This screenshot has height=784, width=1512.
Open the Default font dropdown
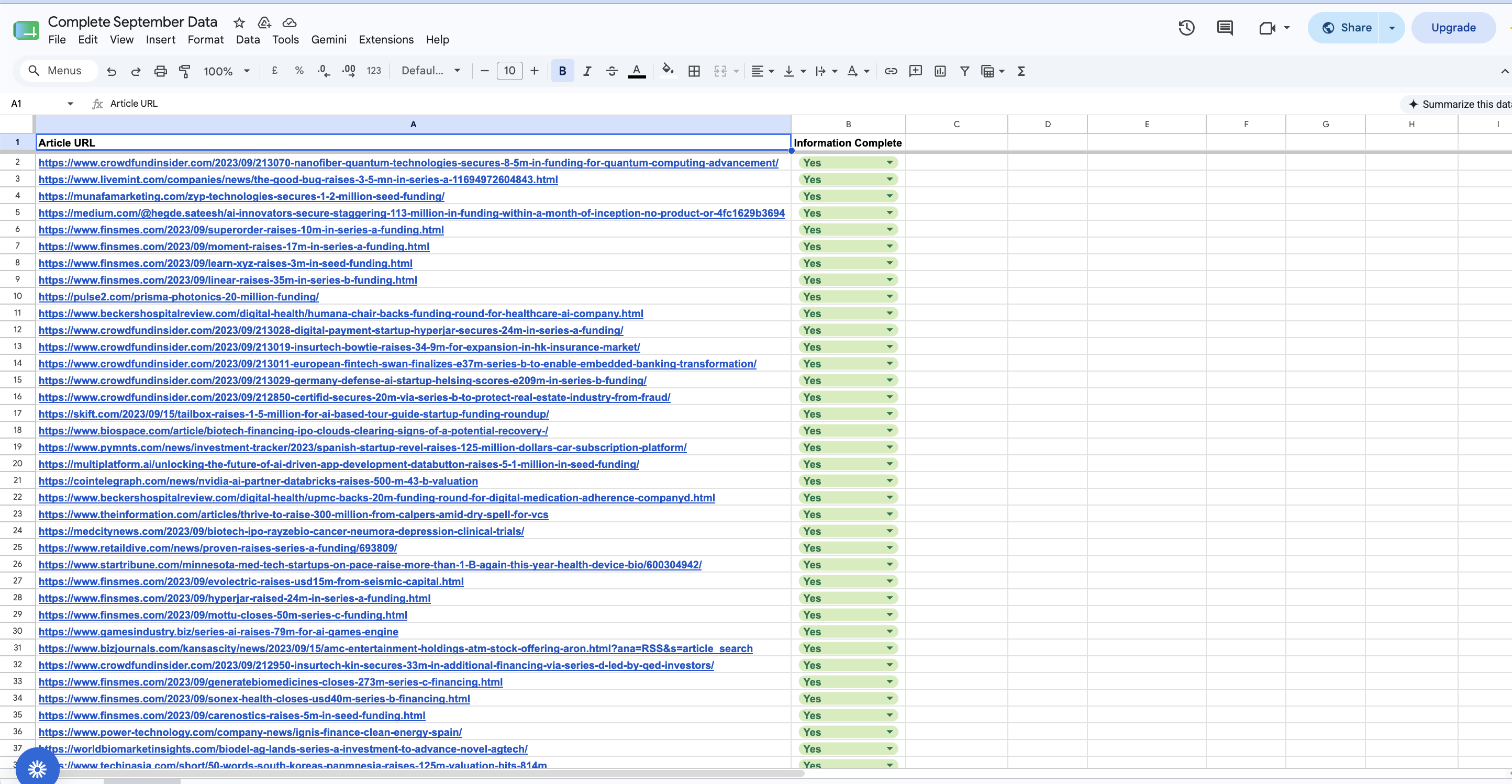[x=431, y=71]
